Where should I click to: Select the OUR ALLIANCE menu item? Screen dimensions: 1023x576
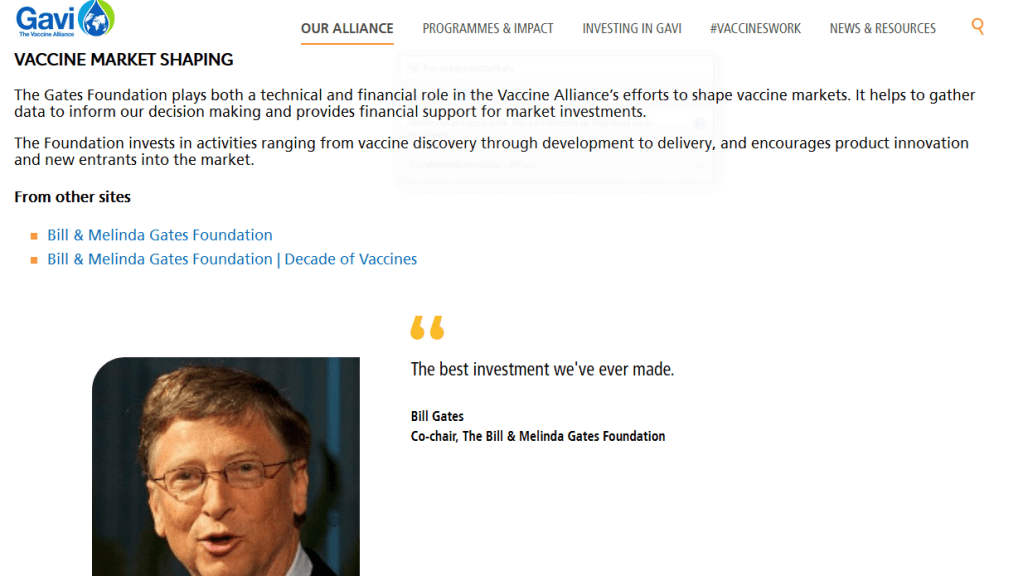click(x=347, y=28)
